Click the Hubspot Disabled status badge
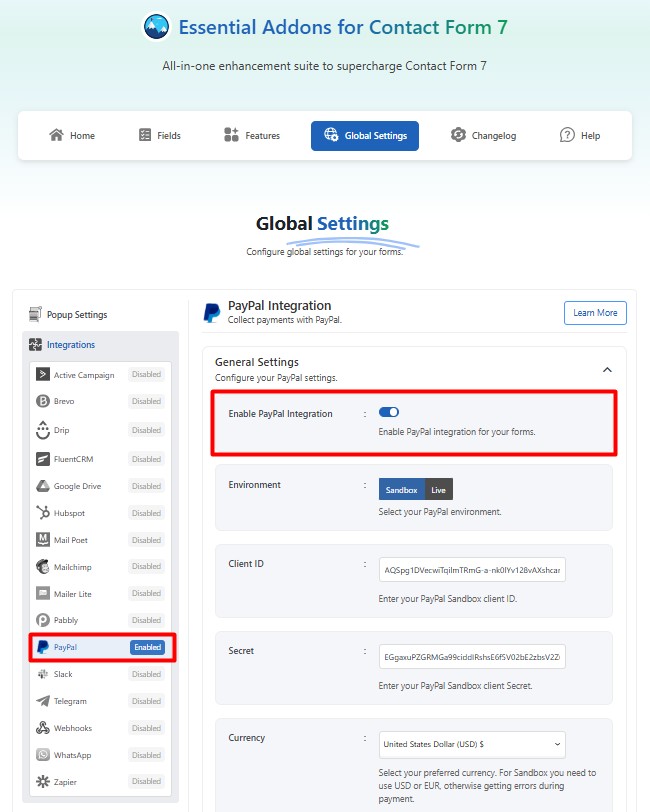Screen dimensions: 650x812 tap(147, 513)
